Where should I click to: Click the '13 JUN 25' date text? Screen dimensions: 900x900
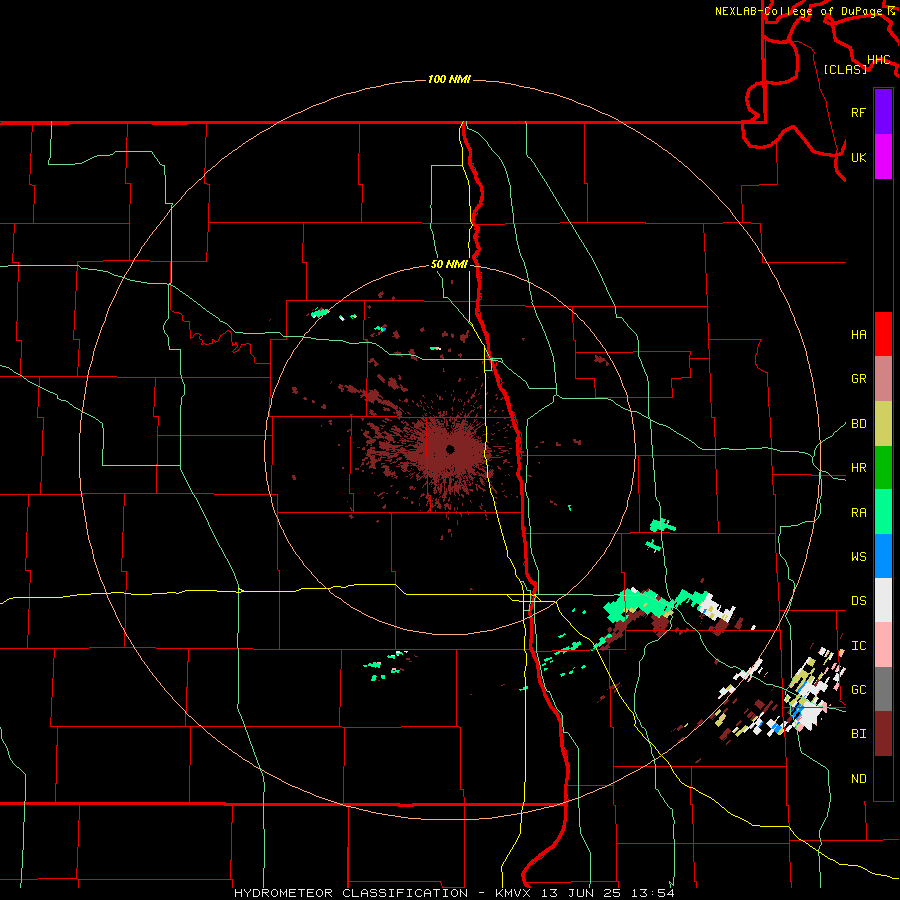[580, 893]
